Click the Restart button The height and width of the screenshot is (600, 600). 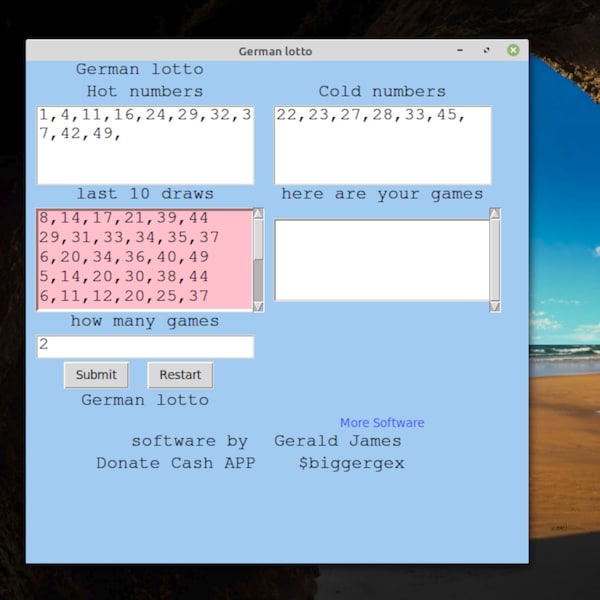coord(180,375)
